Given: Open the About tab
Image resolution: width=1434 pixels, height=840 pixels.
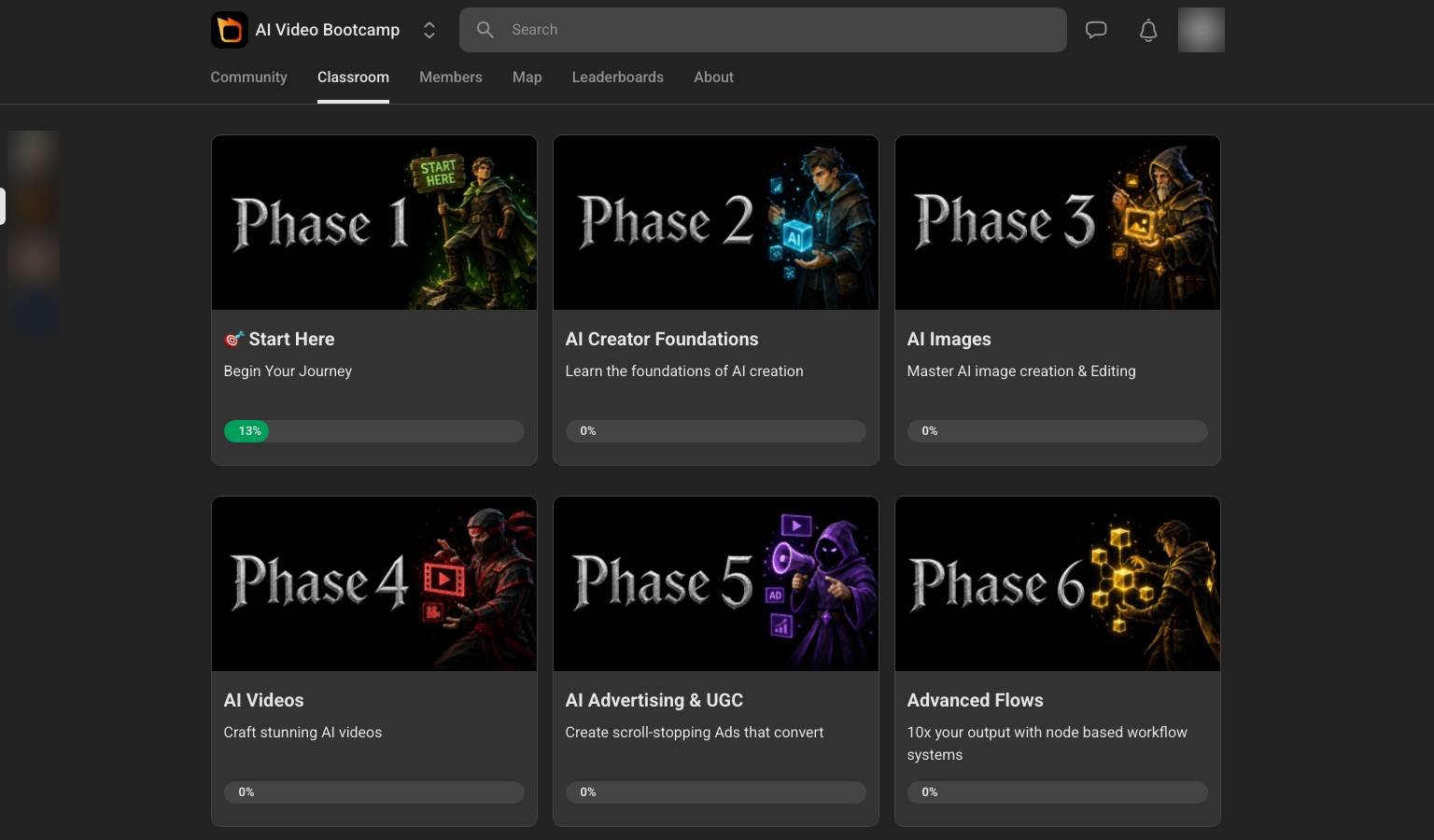Looking at the screenshot, I should (x=713, y=77).
